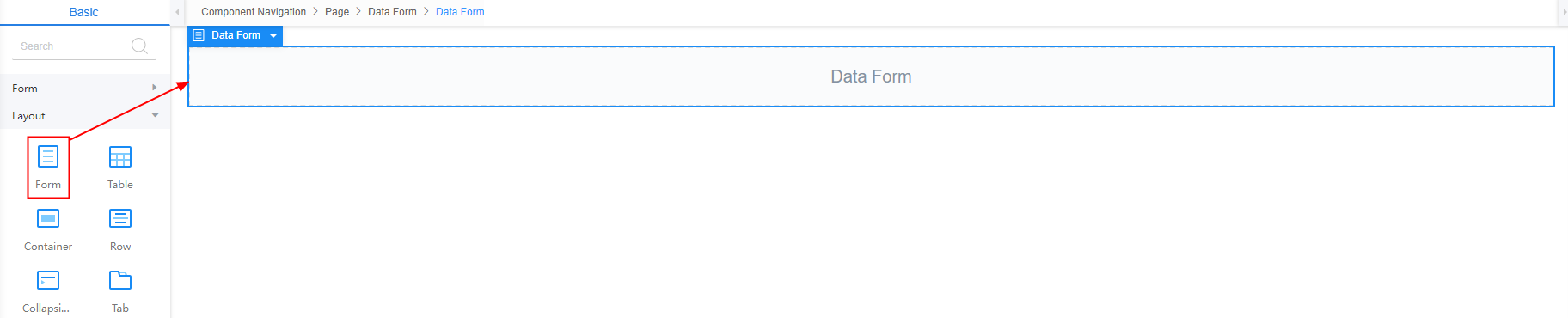Screen dimensions: 1568x318
Task: Pick the Container component icon
Action: (48, 218)
